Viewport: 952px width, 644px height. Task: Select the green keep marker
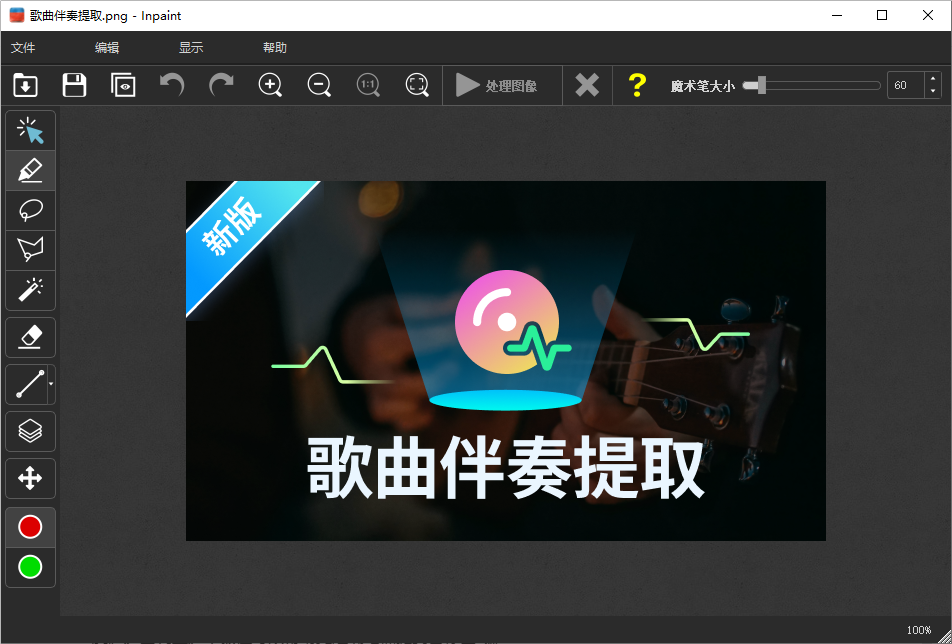pyautogui.click(x=30, y=567)
